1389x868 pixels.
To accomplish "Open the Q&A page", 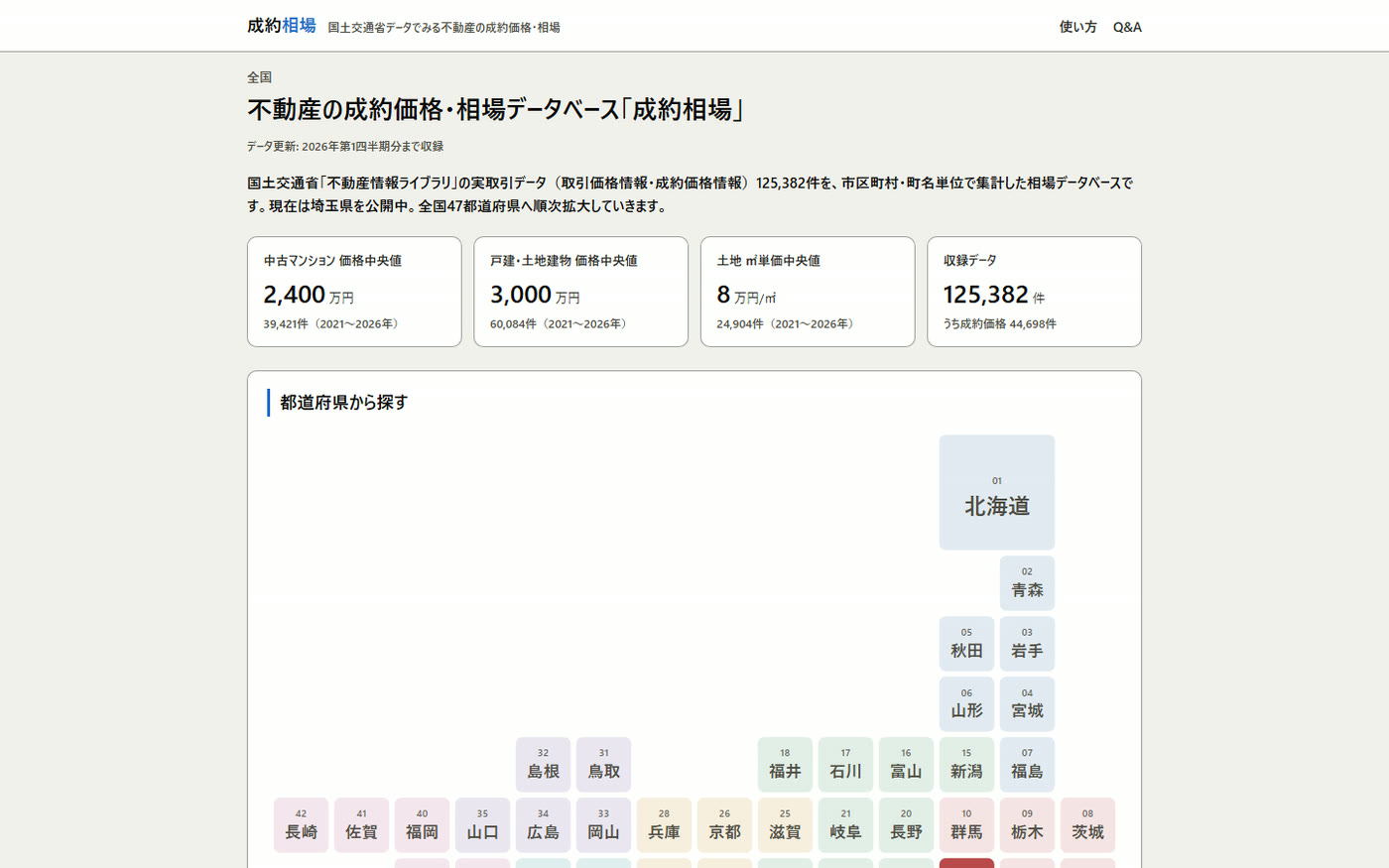I will click(1127, 27).
